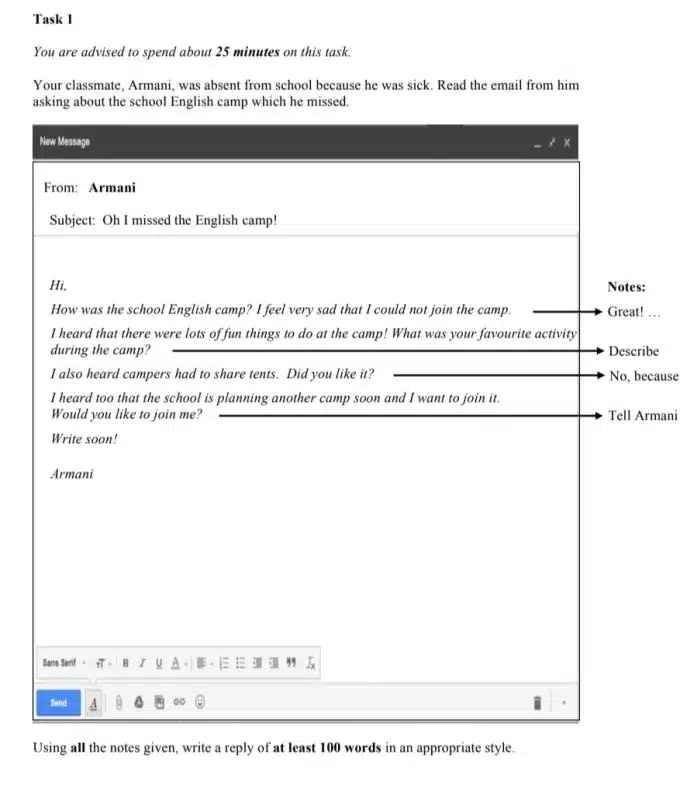Viewport: 680px width, 785px height.
Task: Open the emoji picker smiley icon
Action: point(200,703)
